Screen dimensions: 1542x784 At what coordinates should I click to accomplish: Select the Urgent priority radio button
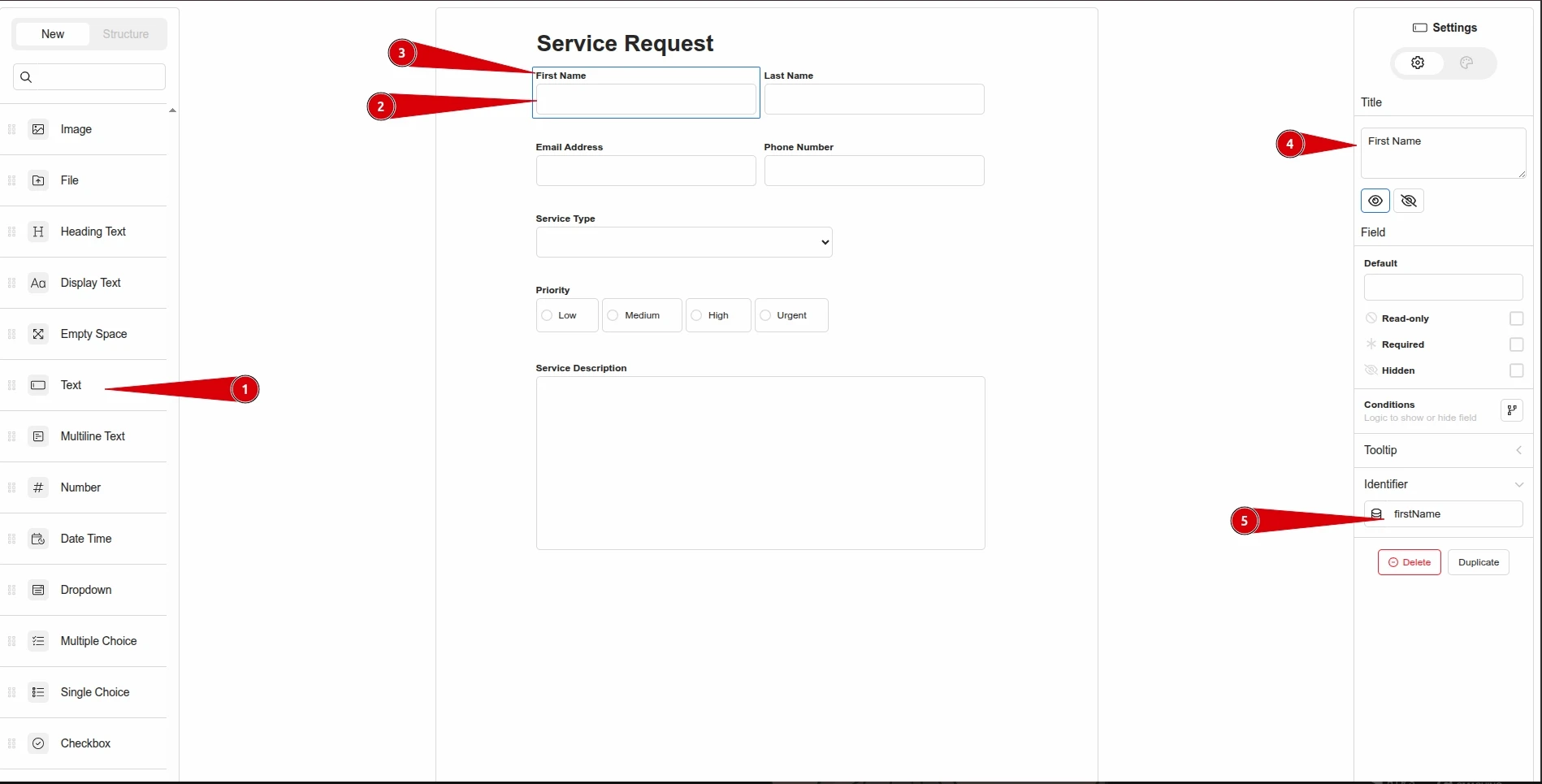click(x=765, y=315)
